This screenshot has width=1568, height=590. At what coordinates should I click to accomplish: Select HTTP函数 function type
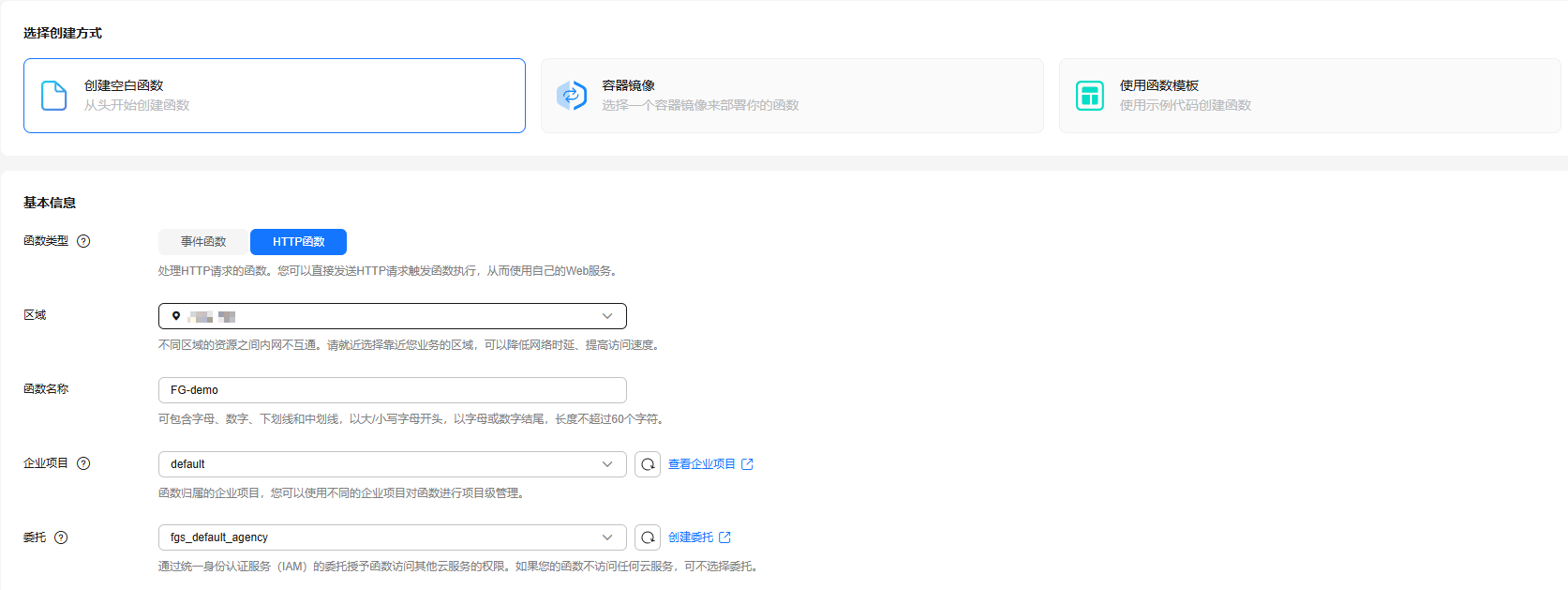(298, 242)
